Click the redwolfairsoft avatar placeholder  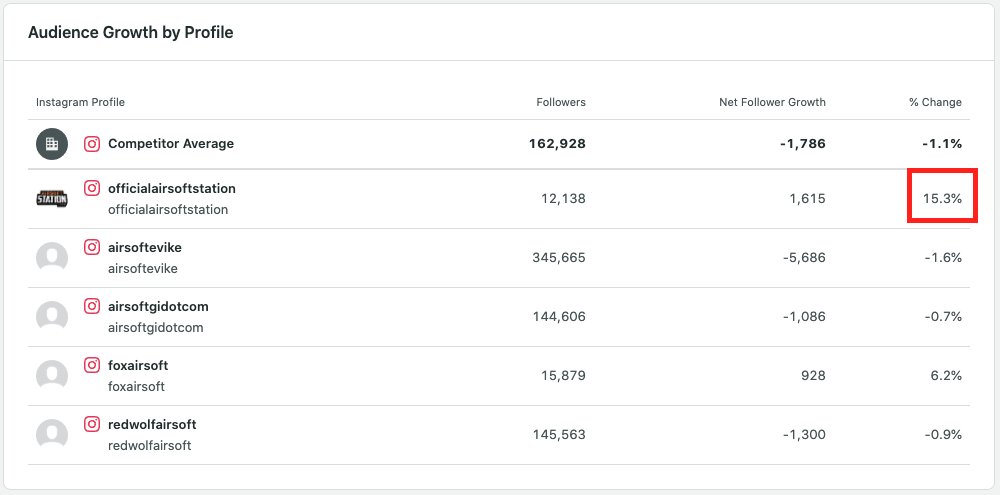click(x=52, y=434)
